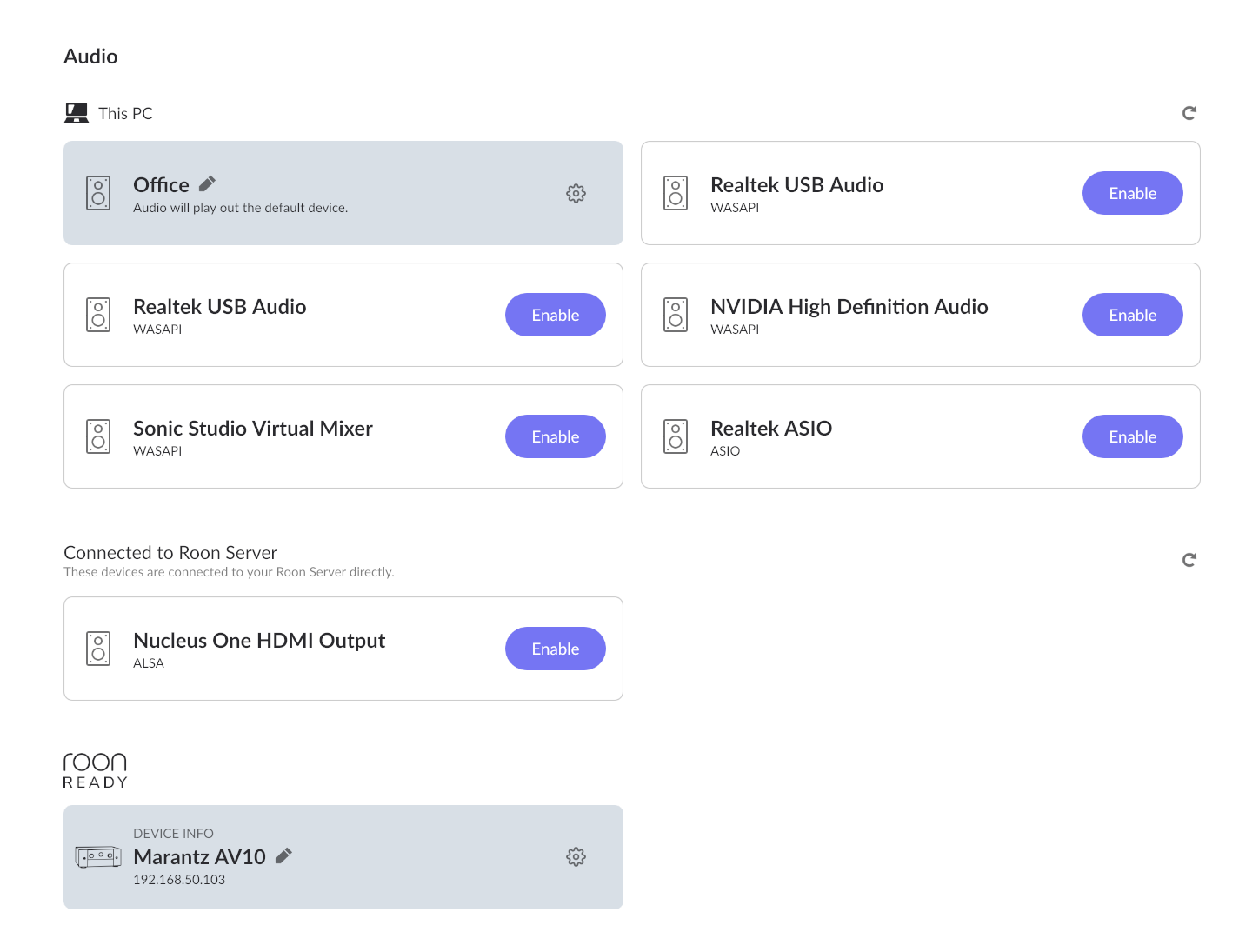Select the NVIDIA High Definition Audio title
1259x952 pixels.
tap(849, 307)
